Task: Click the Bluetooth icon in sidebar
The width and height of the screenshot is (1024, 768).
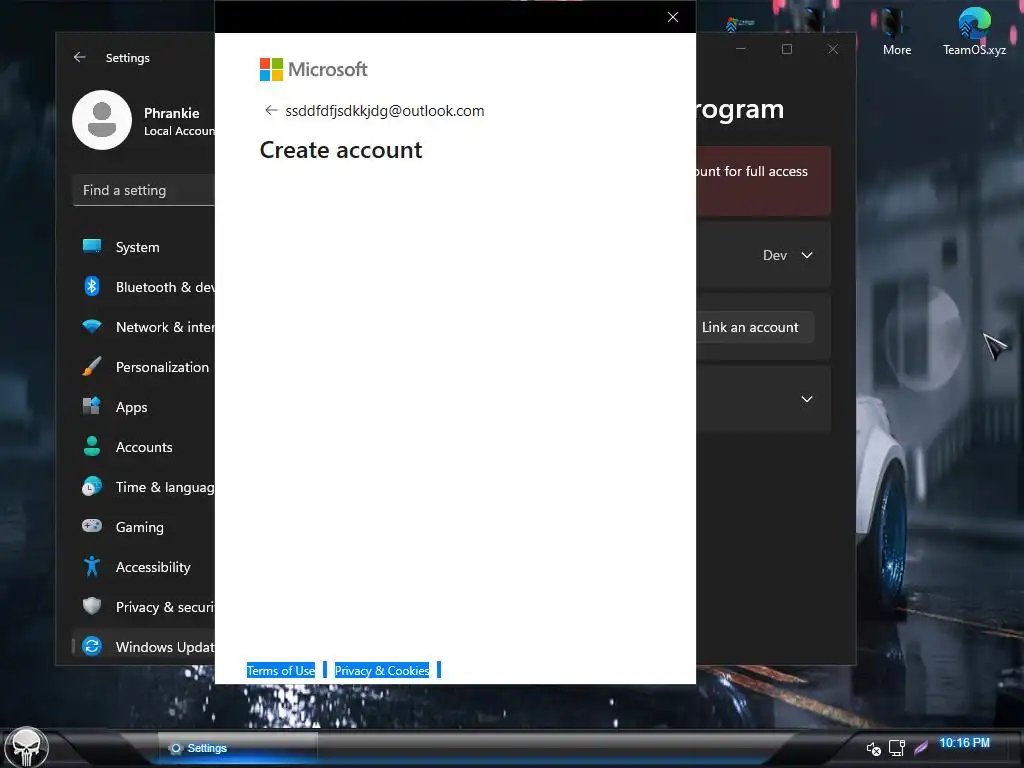Action: tap(92, 286)
